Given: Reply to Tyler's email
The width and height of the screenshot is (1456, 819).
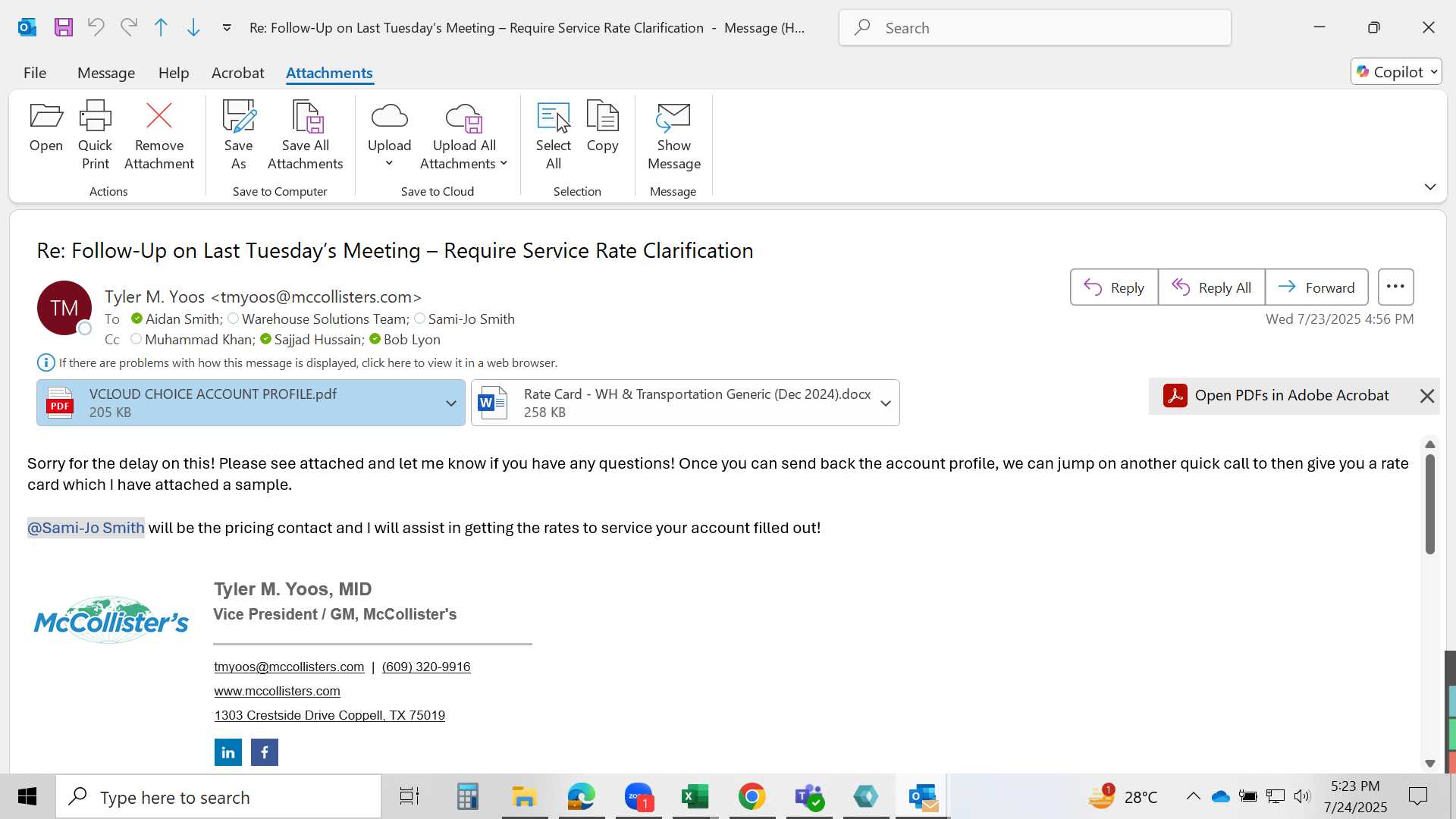Looking at the screenshot, I should 1114,287.
